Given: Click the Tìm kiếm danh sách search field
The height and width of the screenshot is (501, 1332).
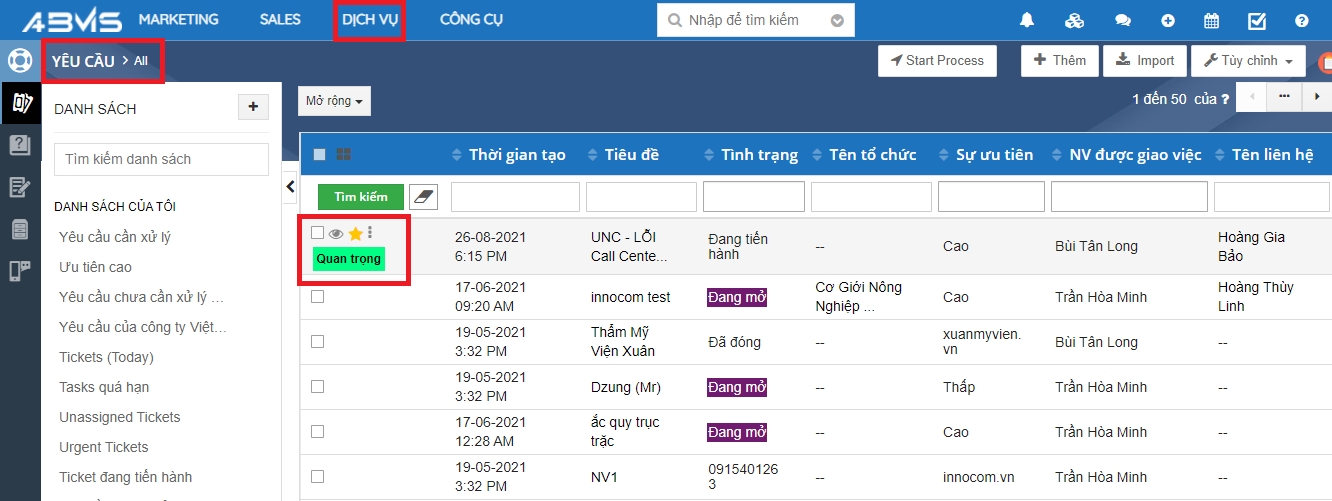Looking at the screenshot, I should click(x=161, y=159).
